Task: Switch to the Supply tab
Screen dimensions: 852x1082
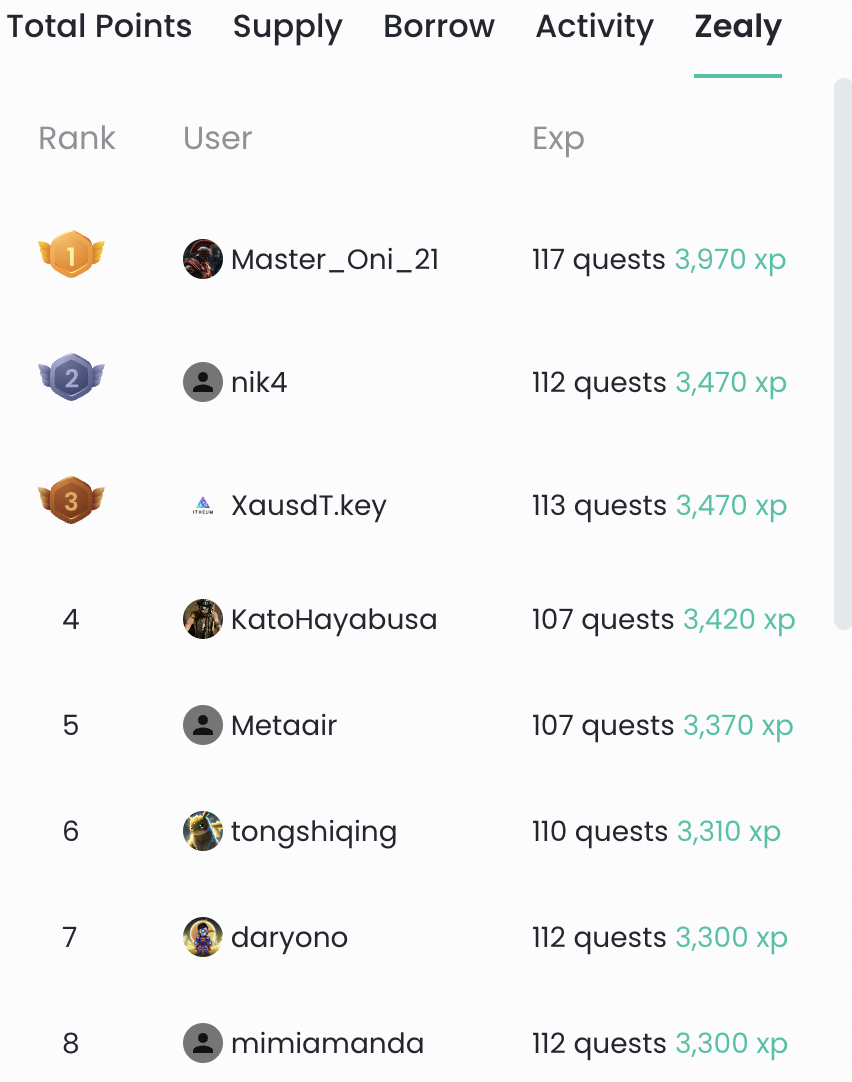Action: [288, 28]
